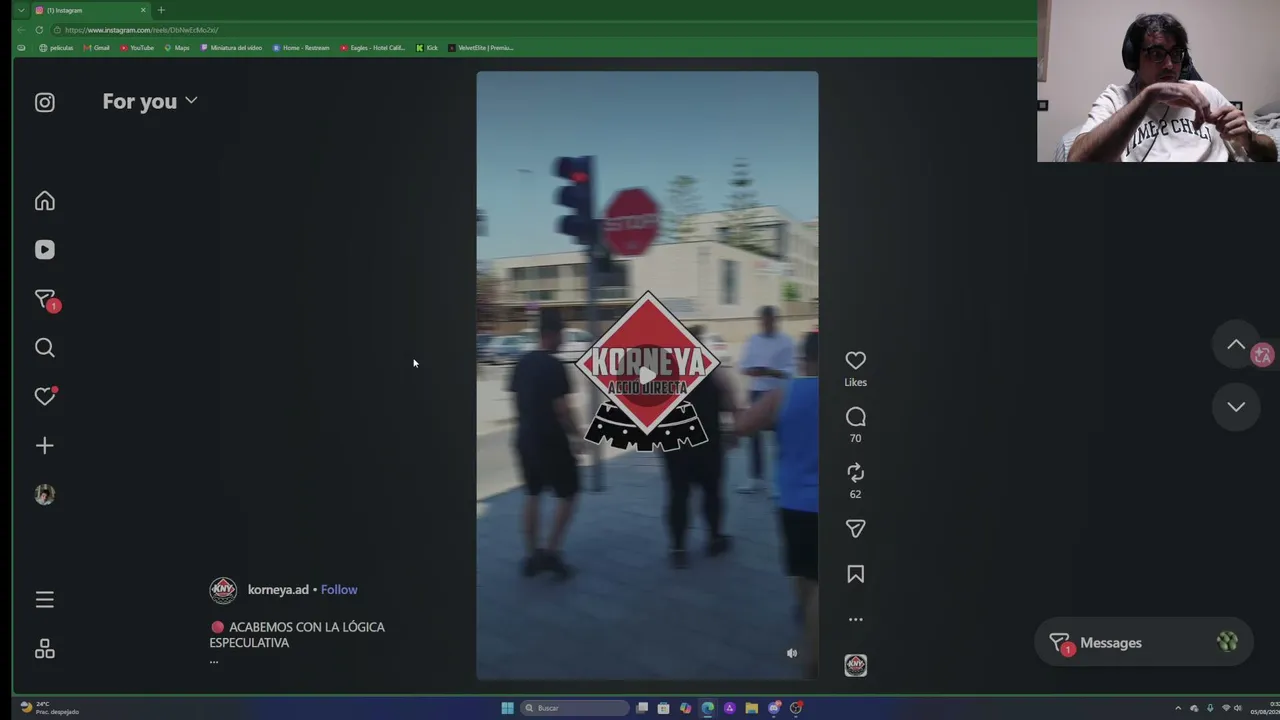Viewport: 1280px width, 720px height.
Task: Go to previous reel with up arrow
Action: pyautogui.click(x=1236, y=345)
